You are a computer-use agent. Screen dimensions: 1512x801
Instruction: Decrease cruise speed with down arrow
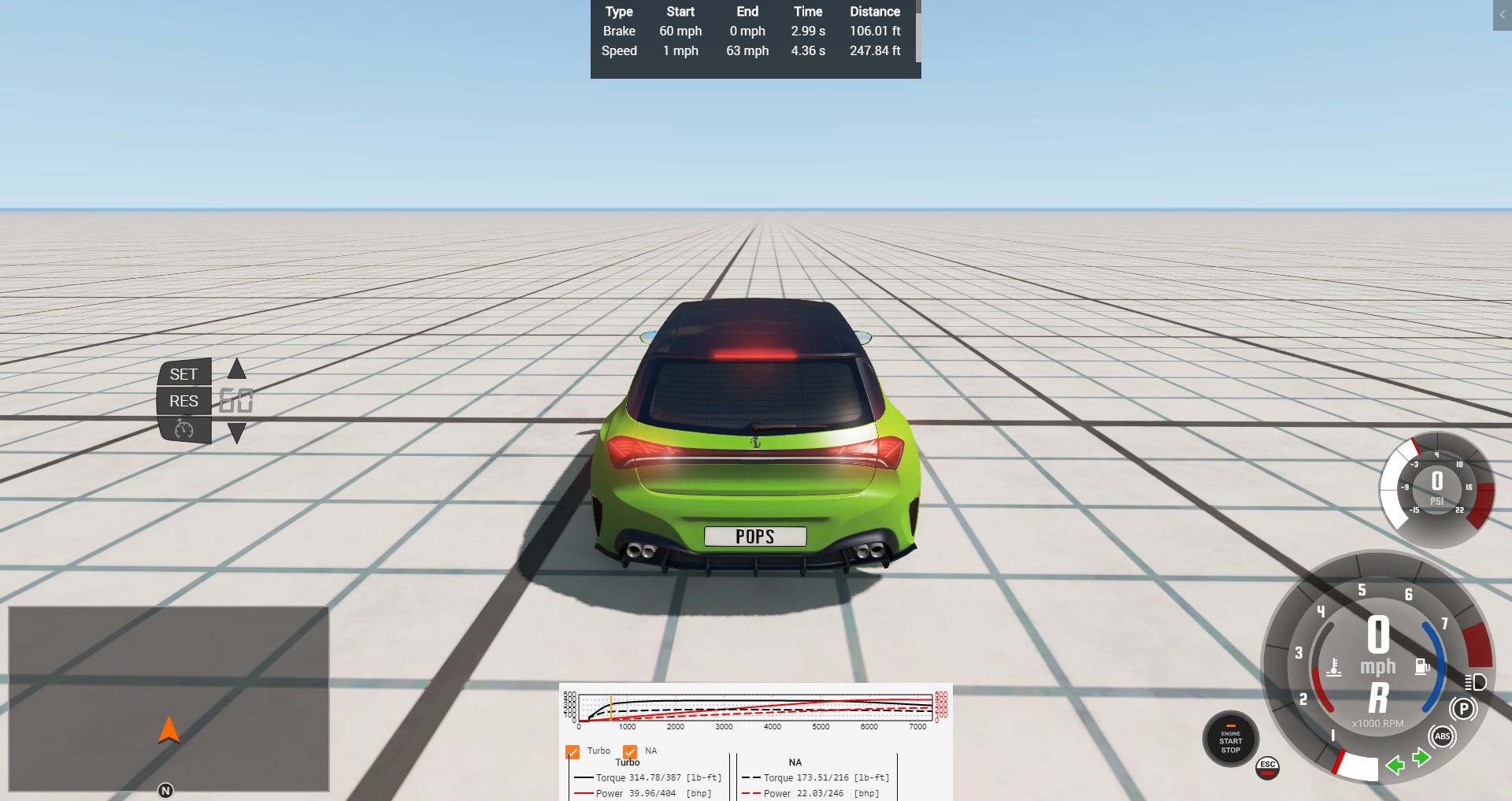(237, 432)
